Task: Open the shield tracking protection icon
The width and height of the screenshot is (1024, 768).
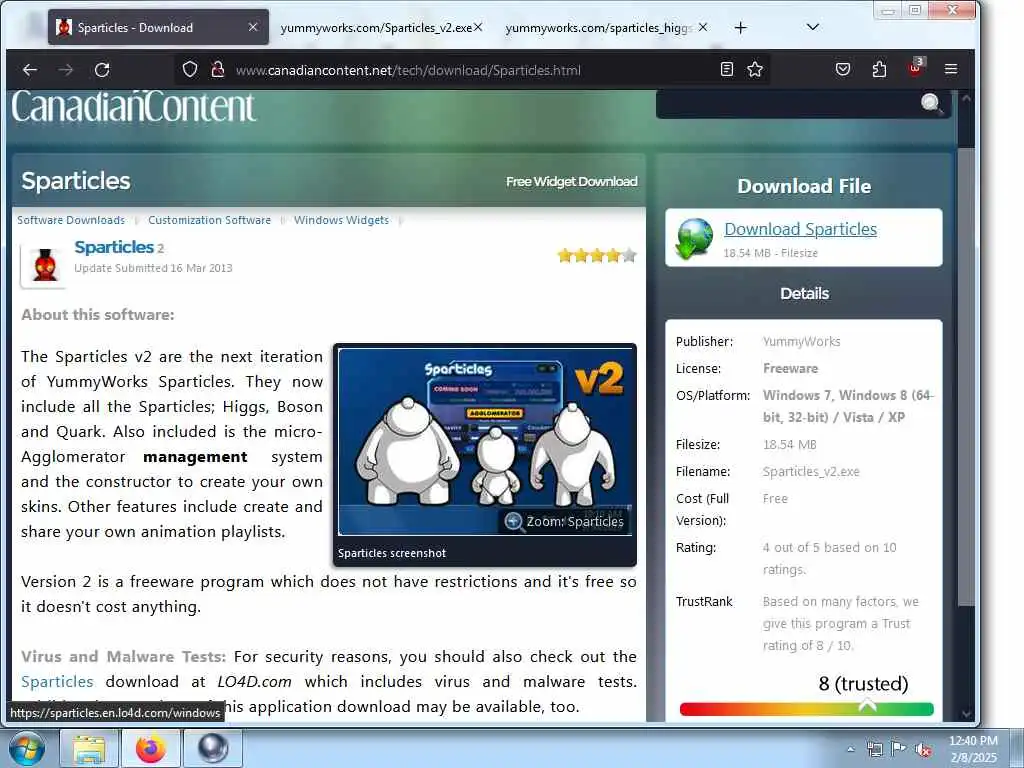Action: [189, 69]
